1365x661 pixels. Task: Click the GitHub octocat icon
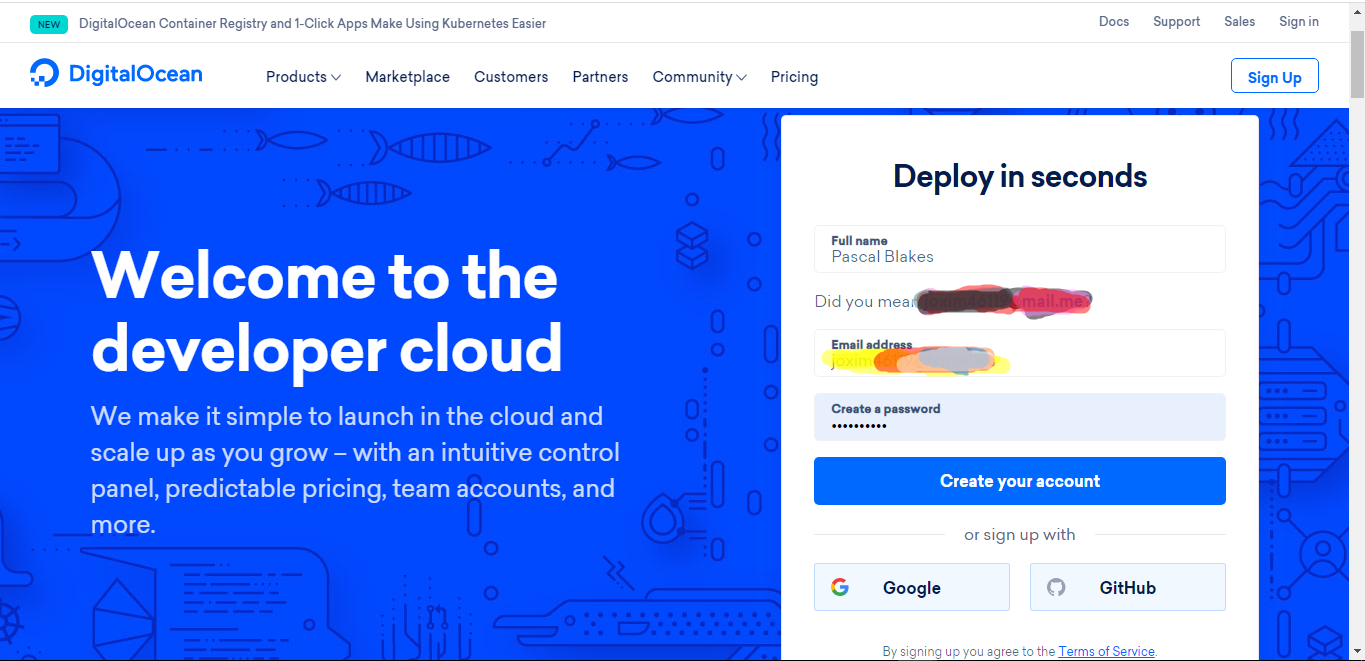coord(1056,587)
